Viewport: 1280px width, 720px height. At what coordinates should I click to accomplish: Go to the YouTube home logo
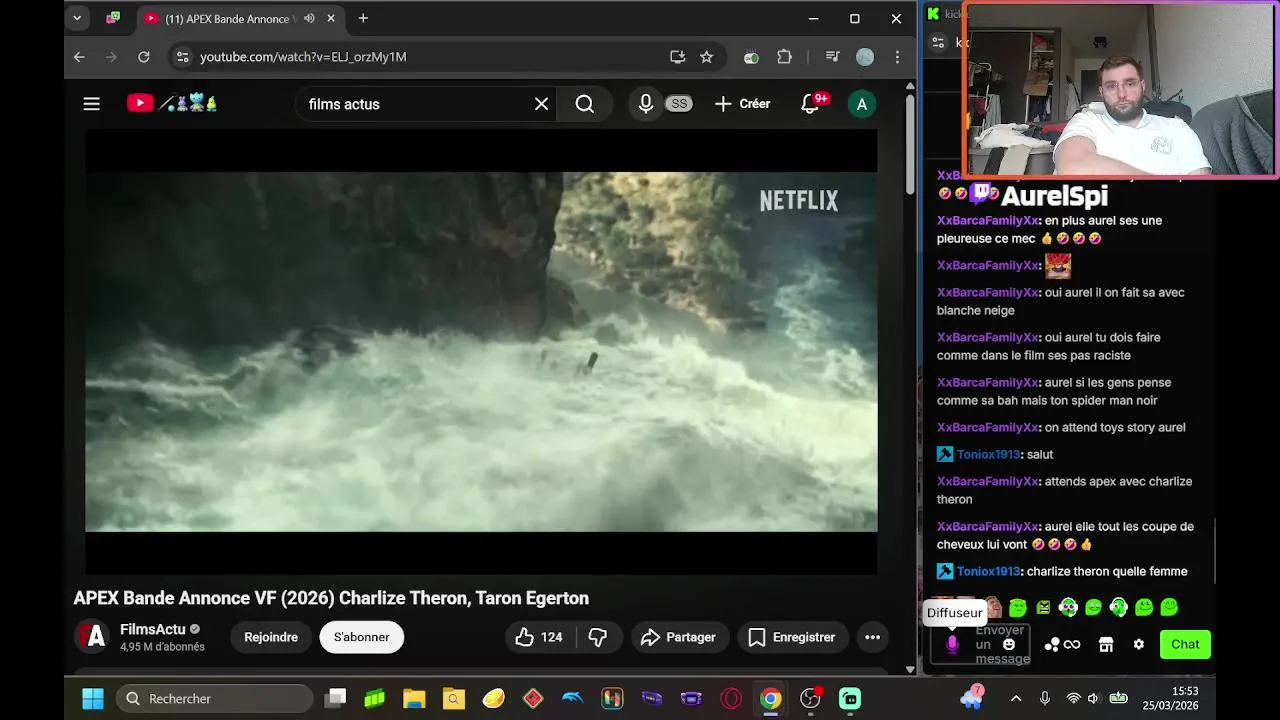(172, 103)
